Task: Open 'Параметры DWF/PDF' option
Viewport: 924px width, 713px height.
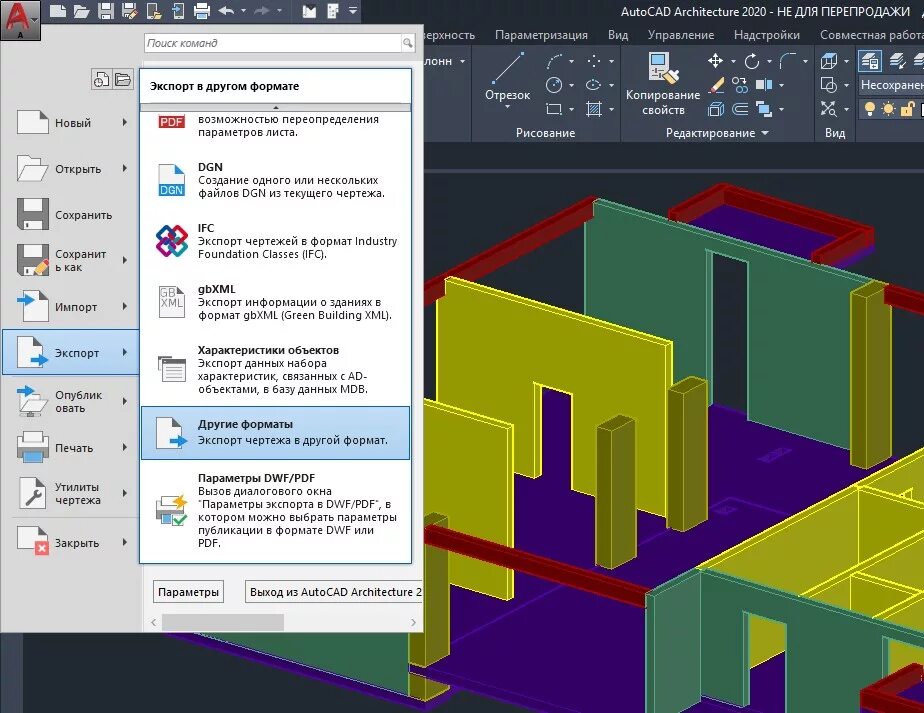Action: [x=275, y=510]
